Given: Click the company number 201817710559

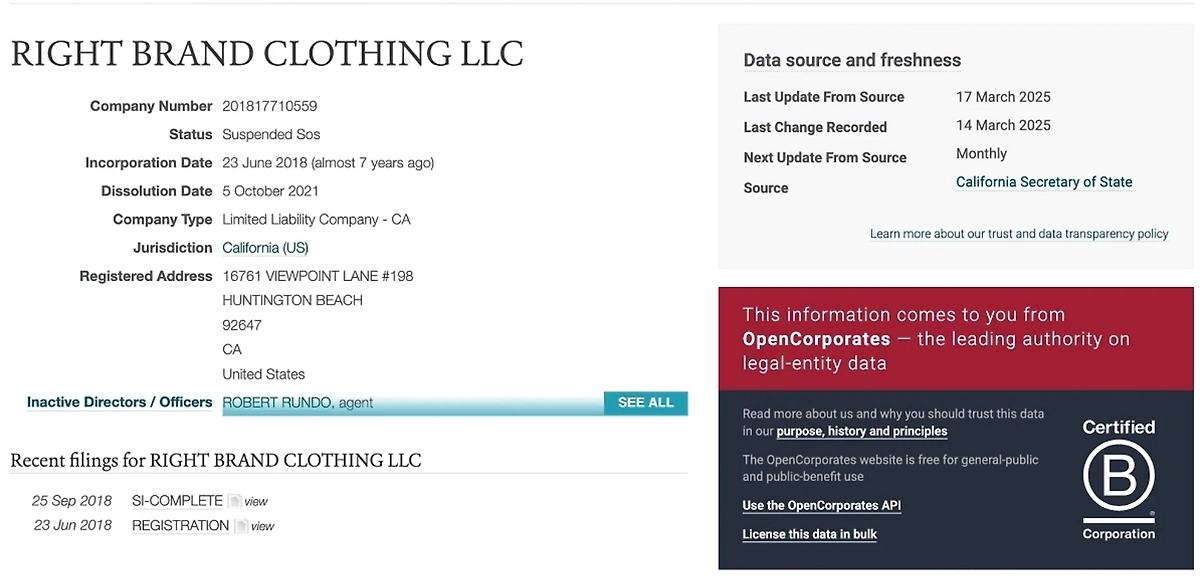Looking at the screenshot, I should pyautogui.click(x=270, y=106).
